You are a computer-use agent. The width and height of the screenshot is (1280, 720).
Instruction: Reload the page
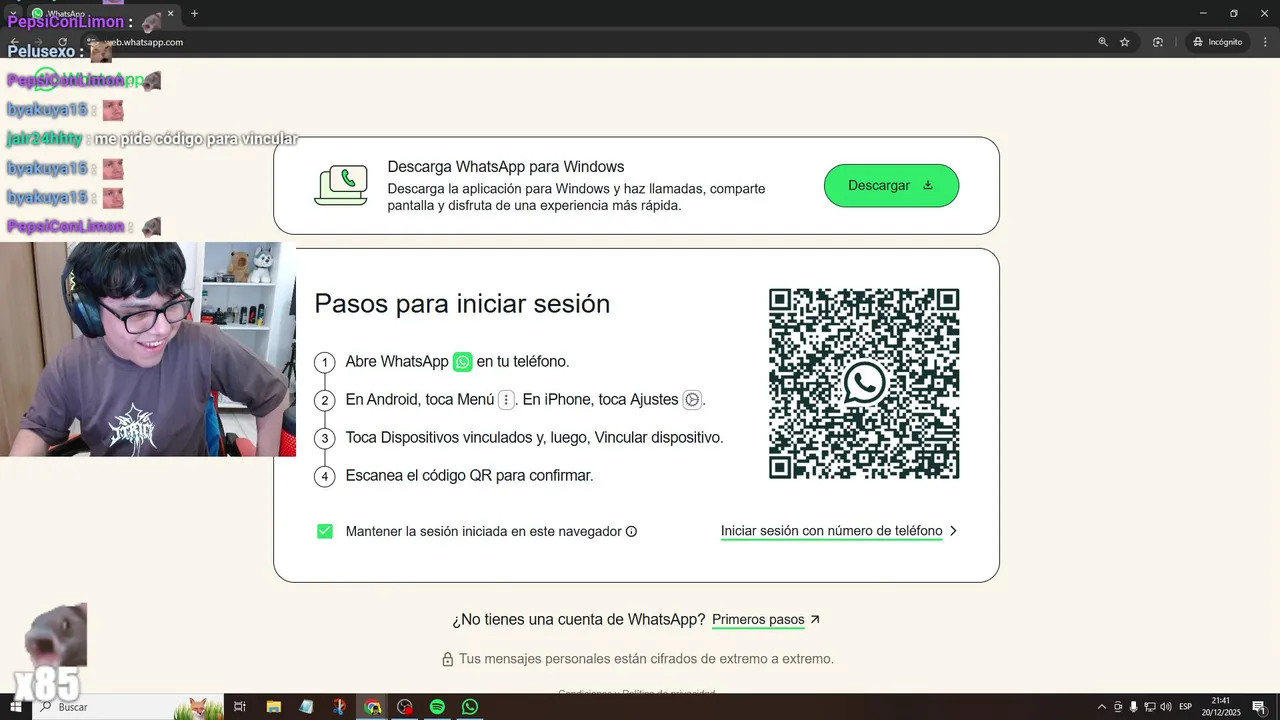click(62, 42)
